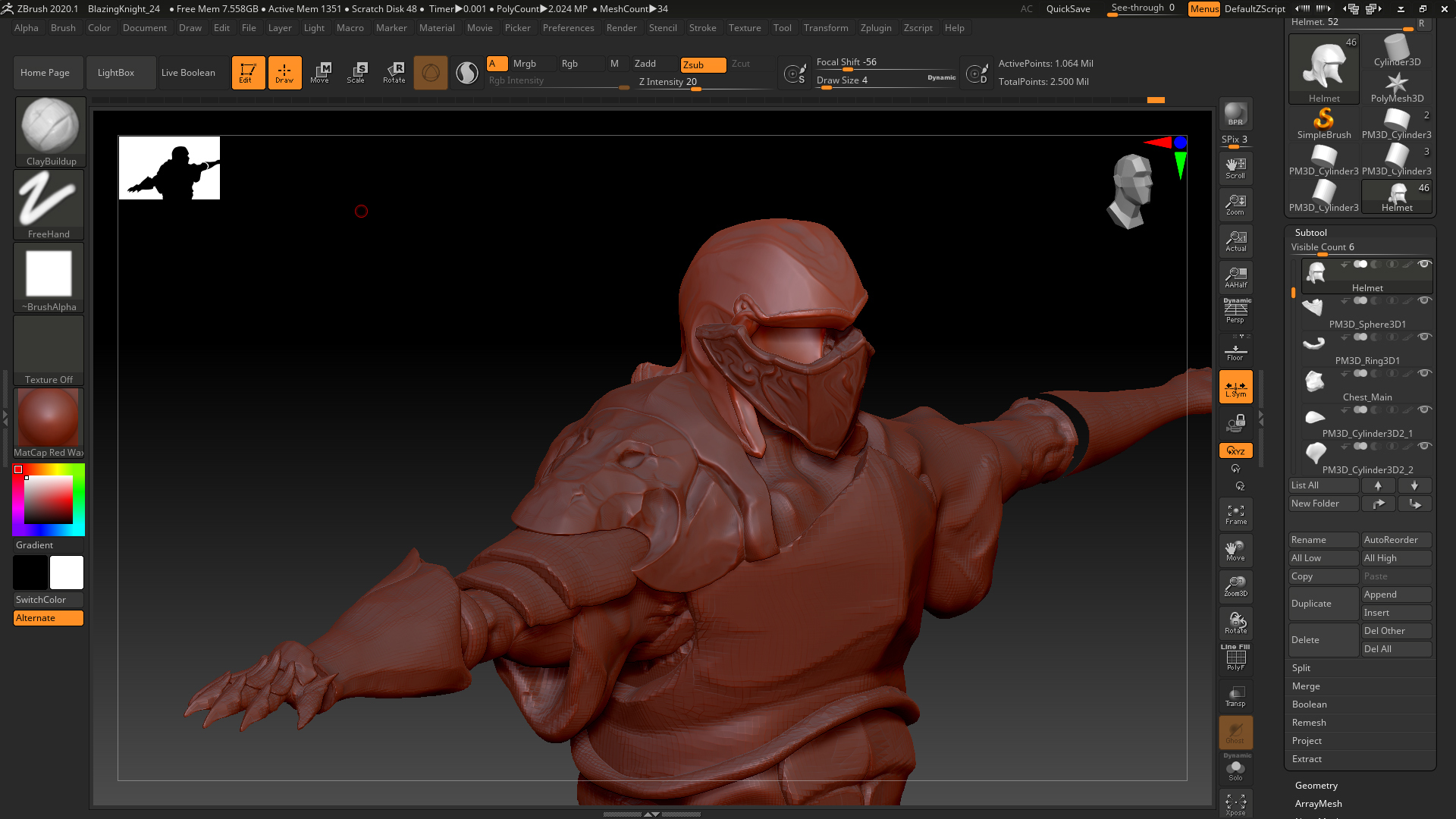Activate the Frame view icon
Screen dimensions: 1456x819
(1235, 514)
